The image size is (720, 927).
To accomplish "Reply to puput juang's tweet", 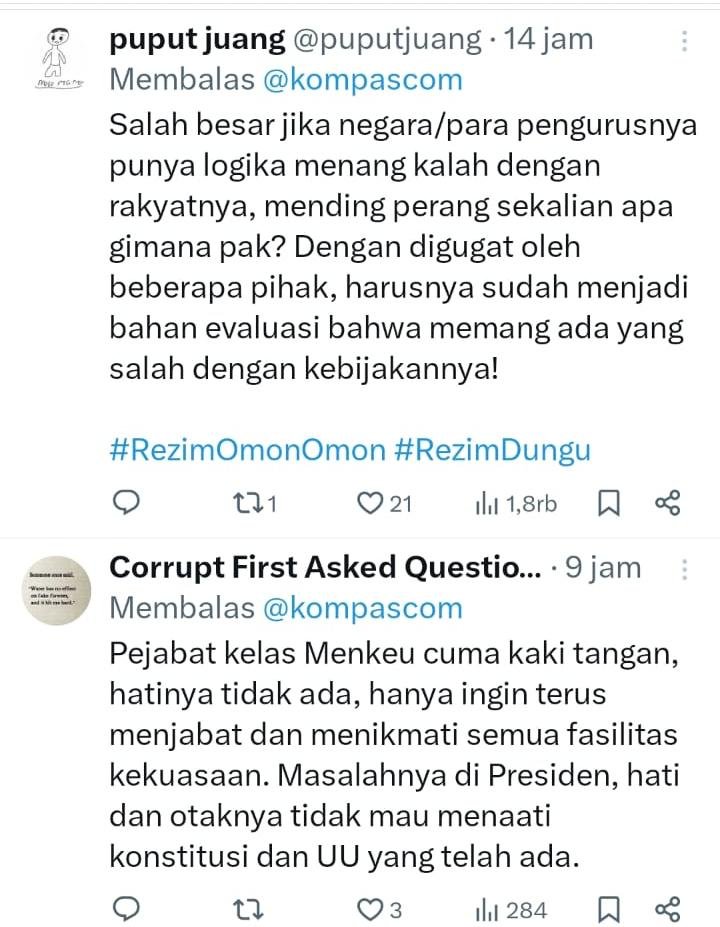I will coord(125,503).
